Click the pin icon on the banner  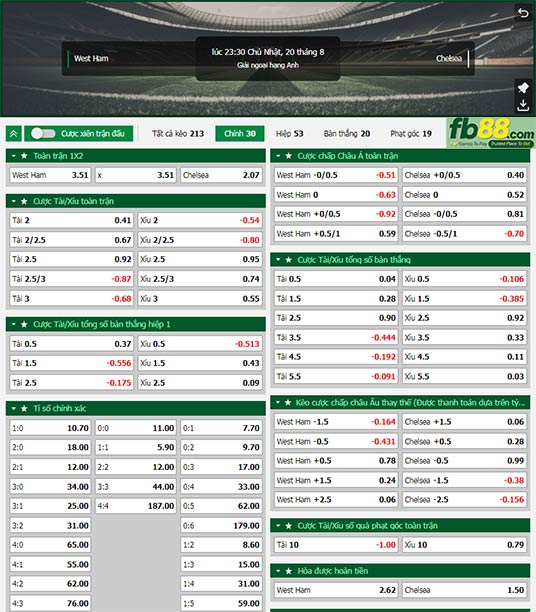tap(523, 88)
